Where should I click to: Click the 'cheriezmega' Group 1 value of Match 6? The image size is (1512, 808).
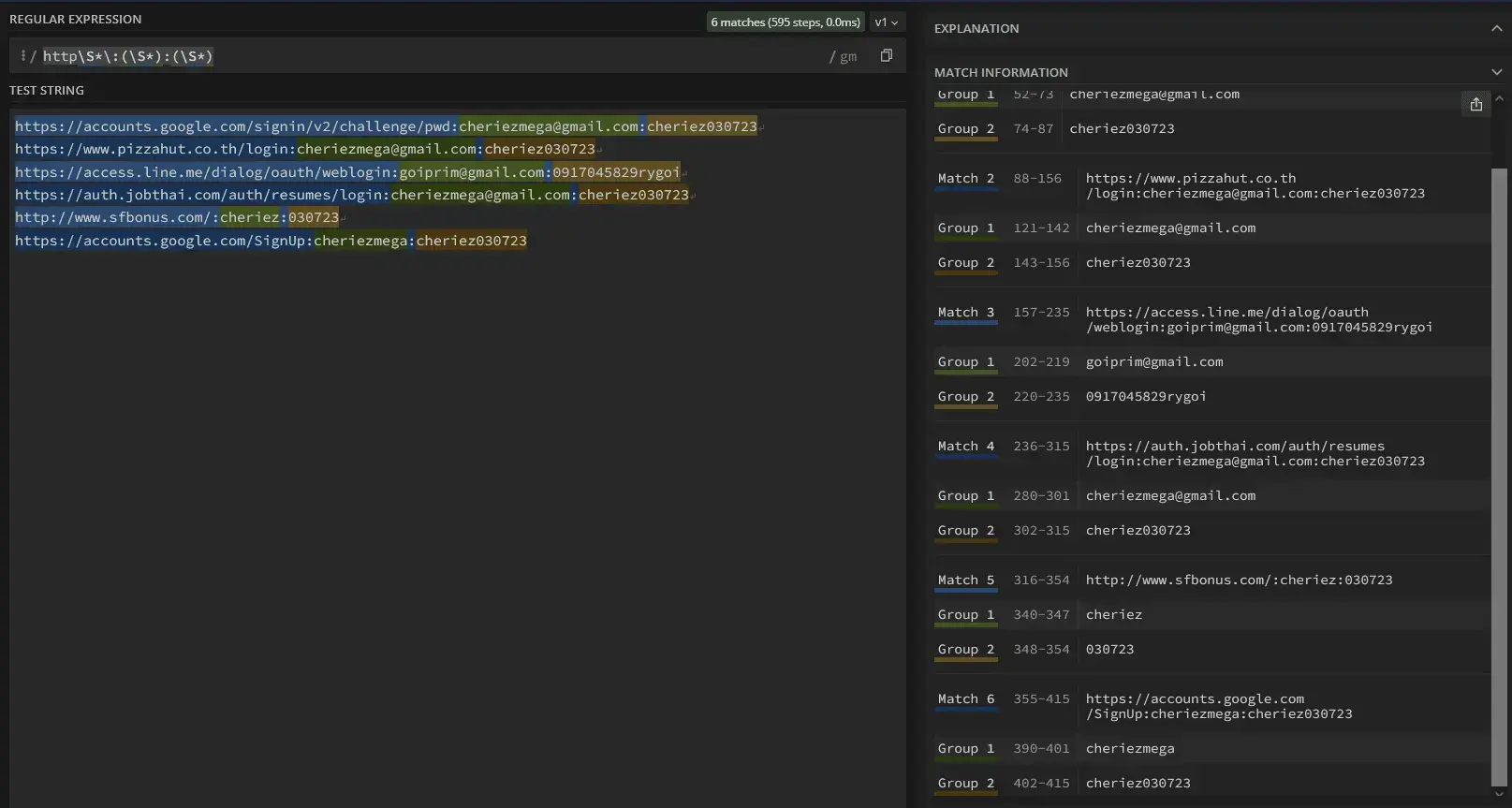1130,748
